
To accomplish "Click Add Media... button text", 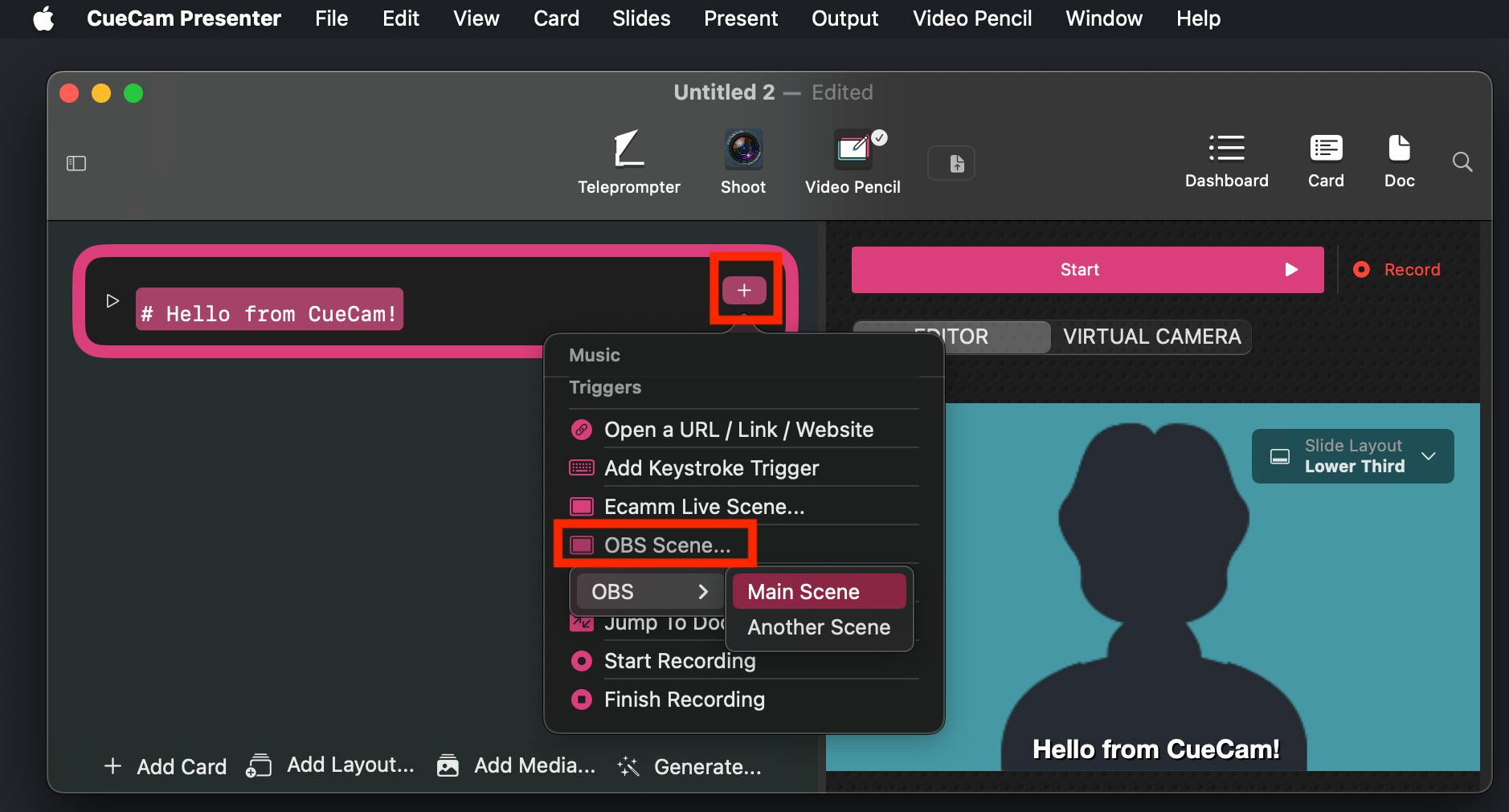I will [x=535, y=765].
